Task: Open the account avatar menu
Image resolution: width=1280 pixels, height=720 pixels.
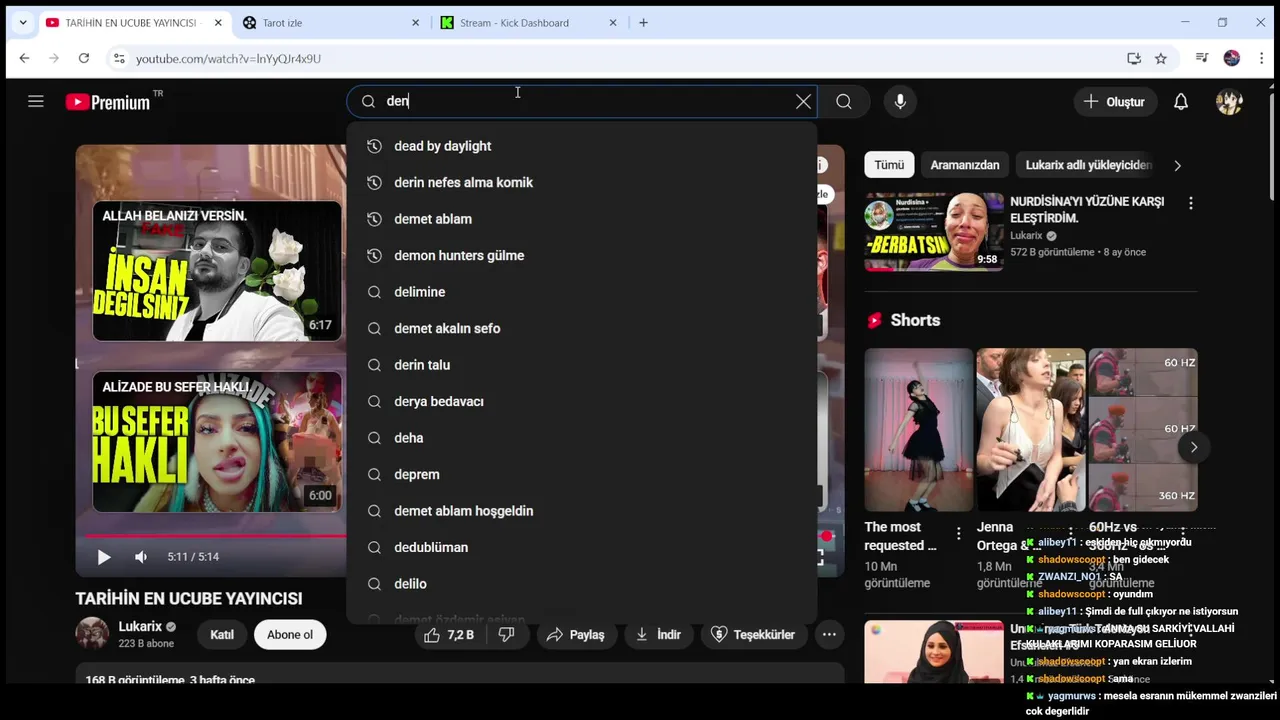Action: (x=1229, y=101)
